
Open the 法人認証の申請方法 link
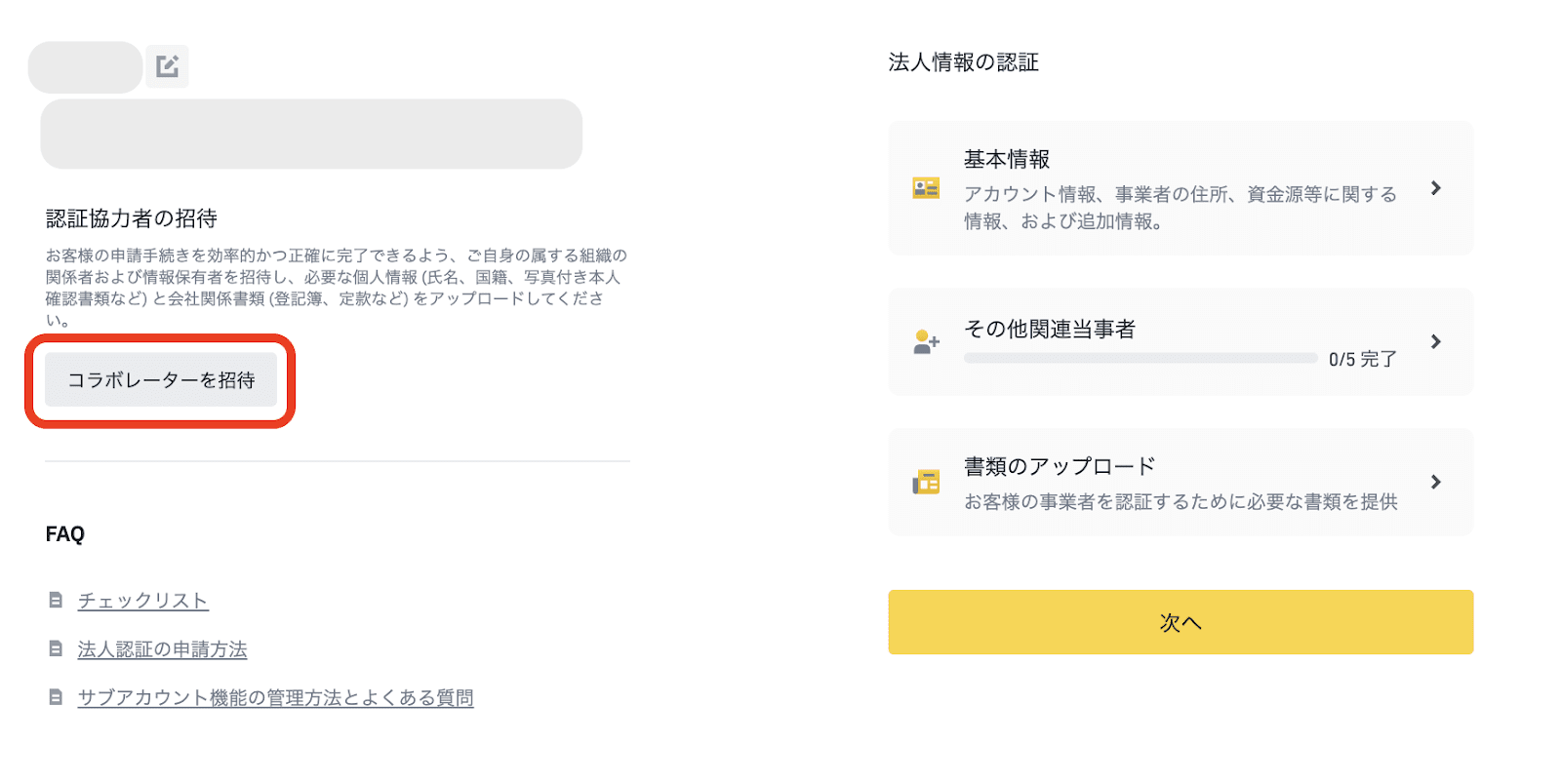point(162,649)
